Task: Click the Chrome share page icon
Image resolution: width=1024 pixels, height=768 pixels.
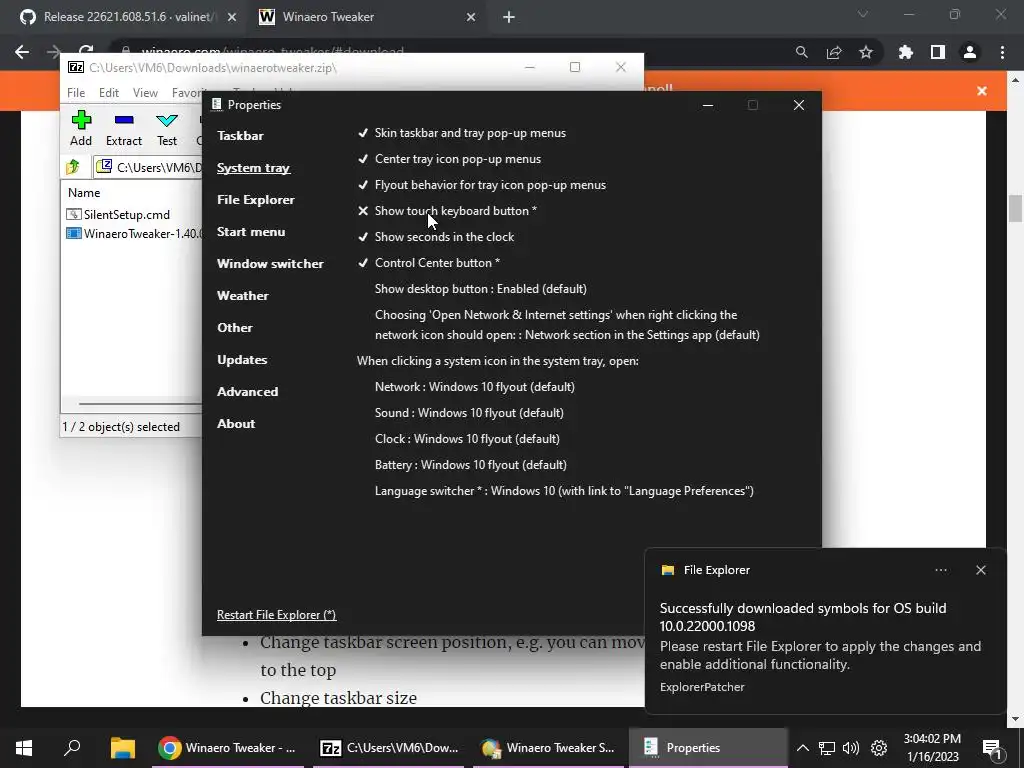Action: [834, 52]
